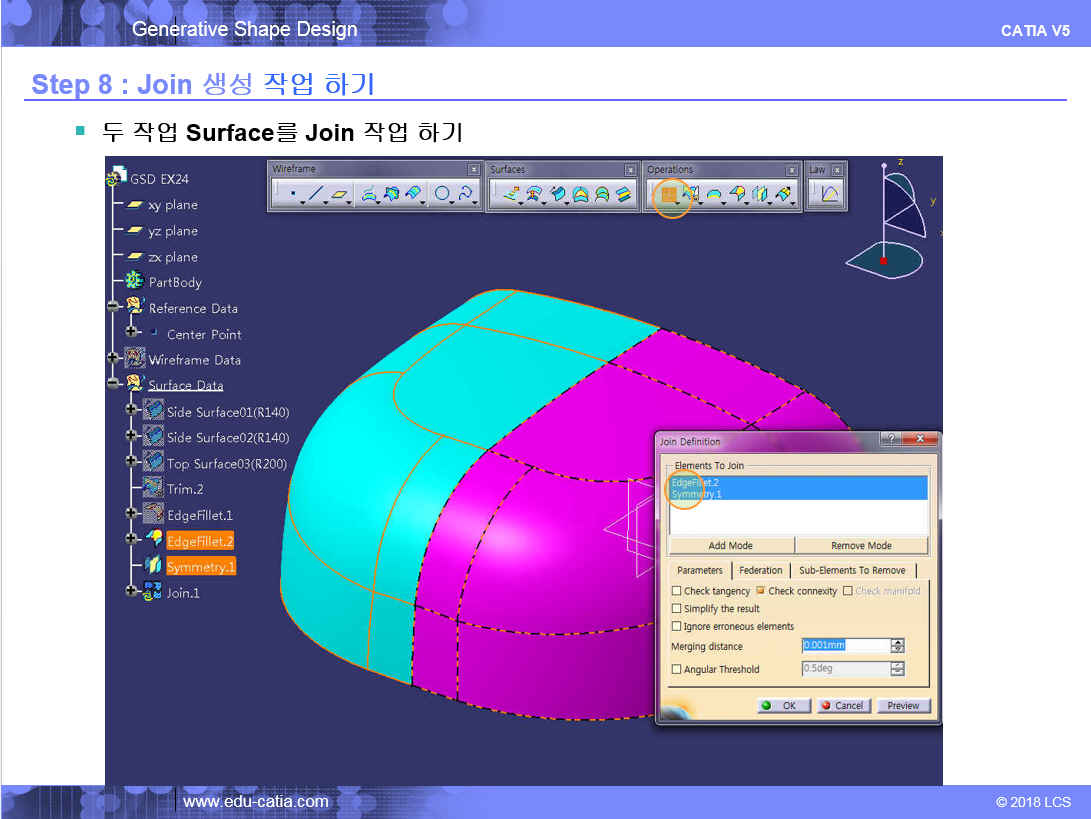This screenshot has width=1091, height=819.
Task: Click the Remove Mode button
Action: pyautogui.click(x=861, y=545)
